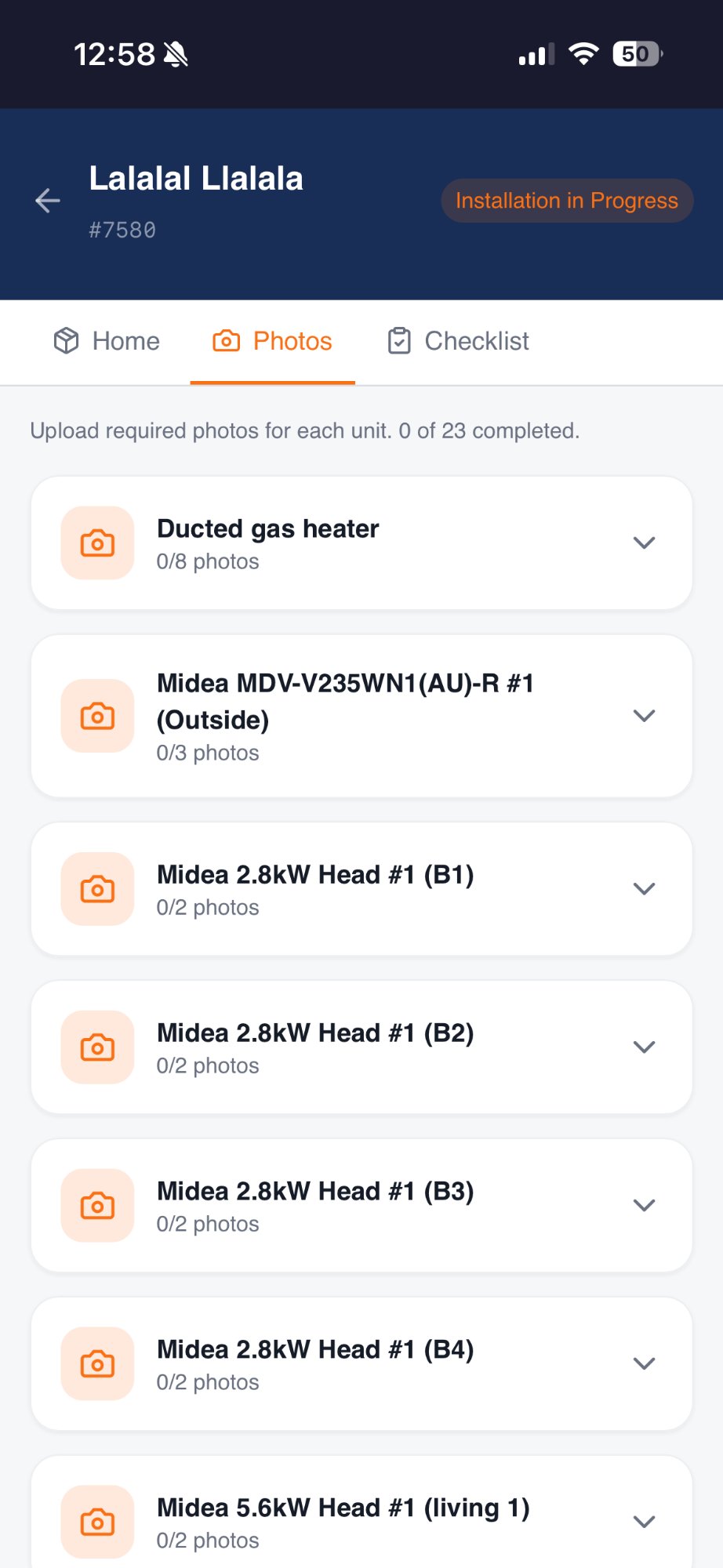Expand the Midea 2.8kW Head (B2) chevron
This screenshot has height=1568, width=723.
point(644,1047)
